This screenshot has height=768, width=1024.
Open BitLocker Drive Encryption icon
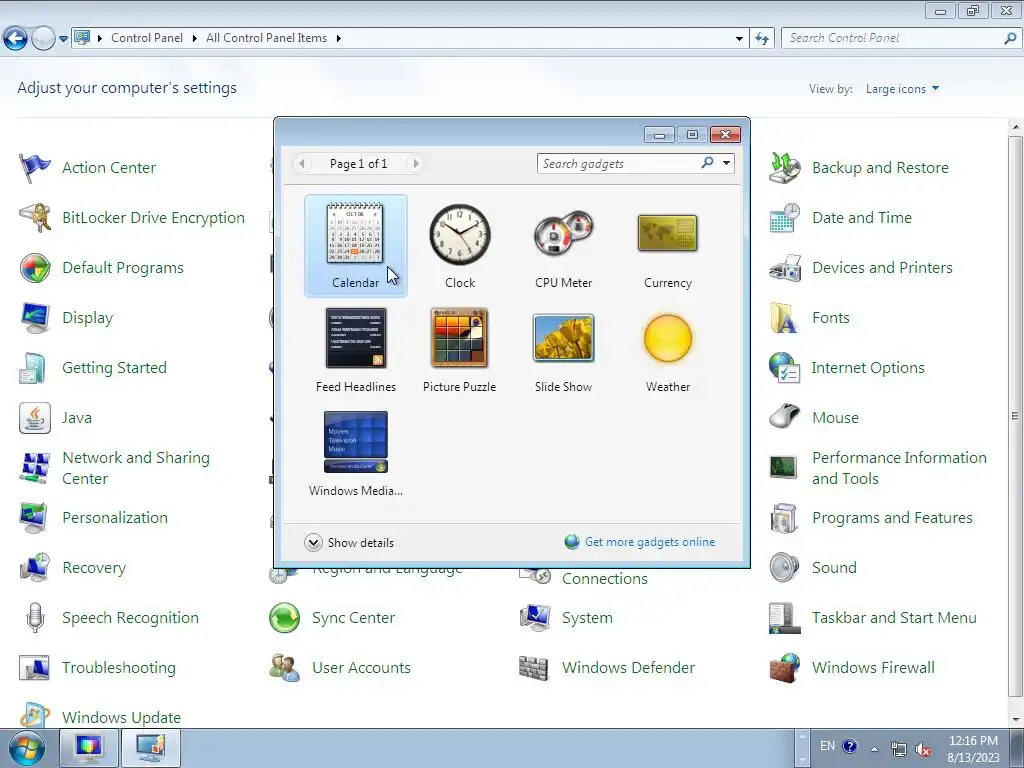(x=35, y=217)
